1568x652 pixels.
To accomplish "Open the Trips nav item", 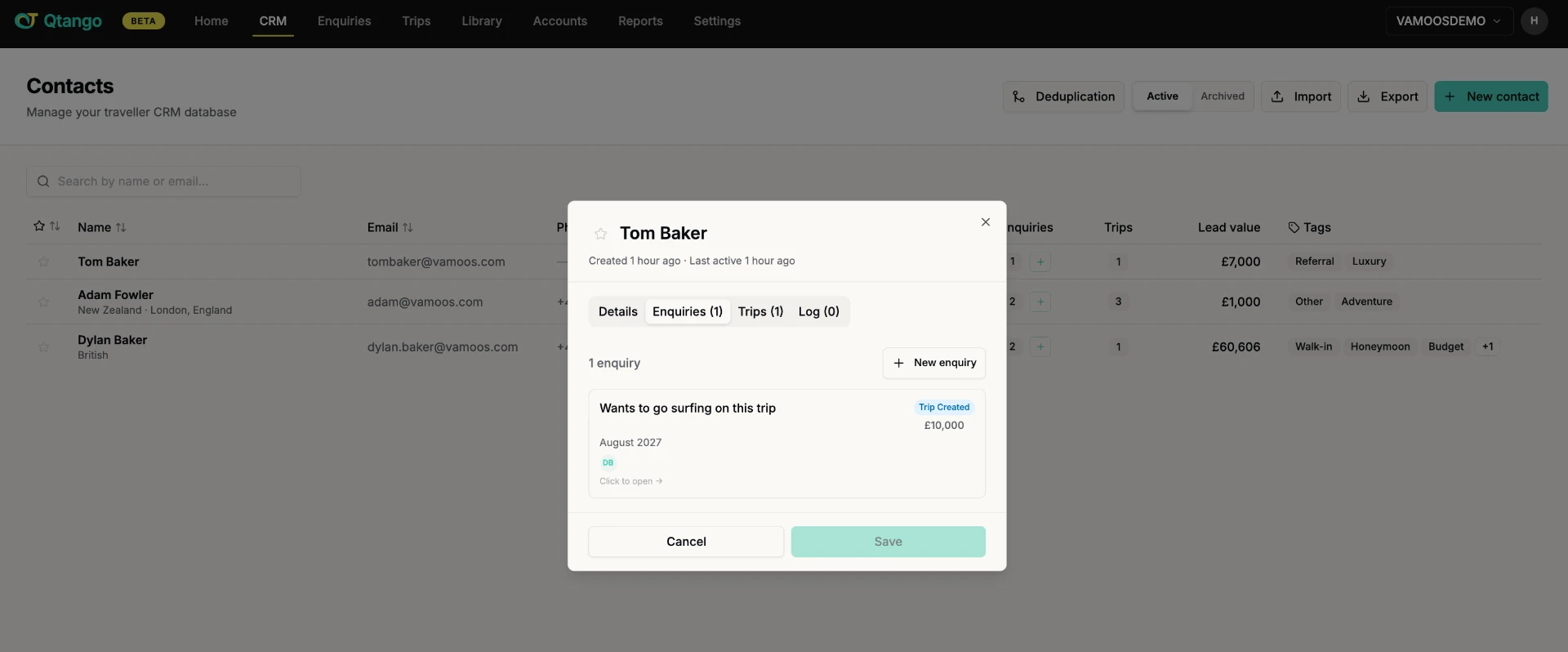I will [416, 20].
